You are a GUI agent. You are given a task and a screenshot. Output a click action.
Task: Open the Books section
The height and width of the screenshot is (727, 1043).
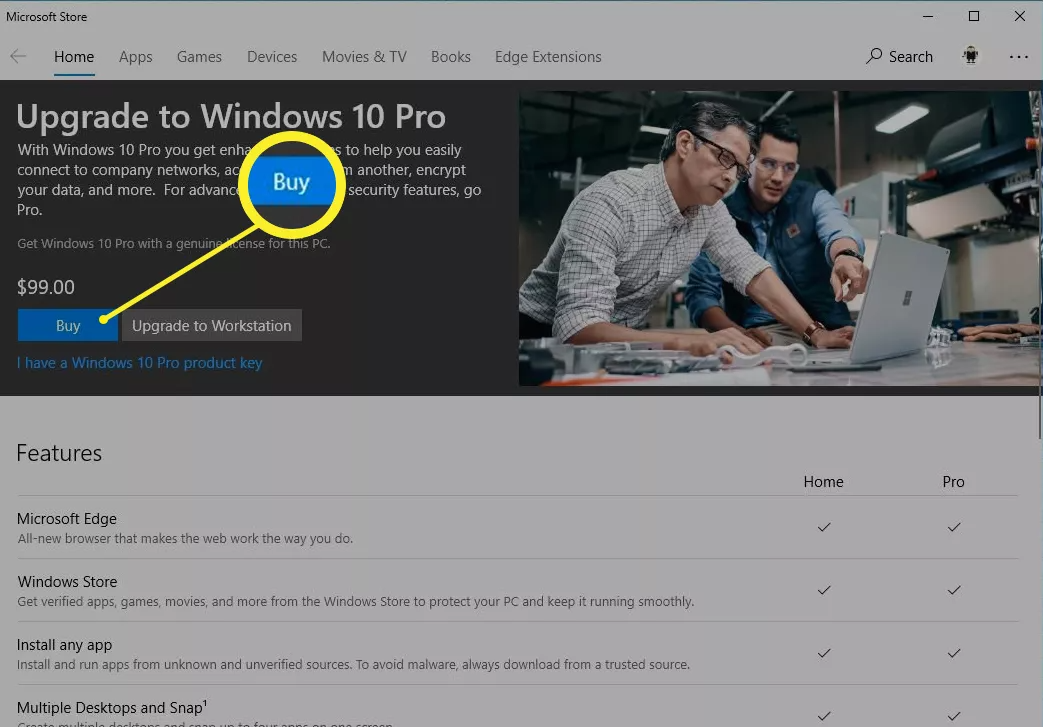click(x=450, y=57)
